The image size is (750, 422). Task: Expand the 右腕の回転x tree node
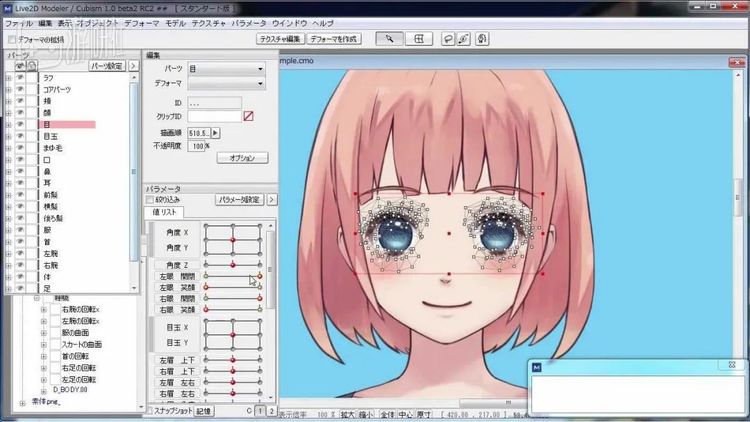click(44, 309)
